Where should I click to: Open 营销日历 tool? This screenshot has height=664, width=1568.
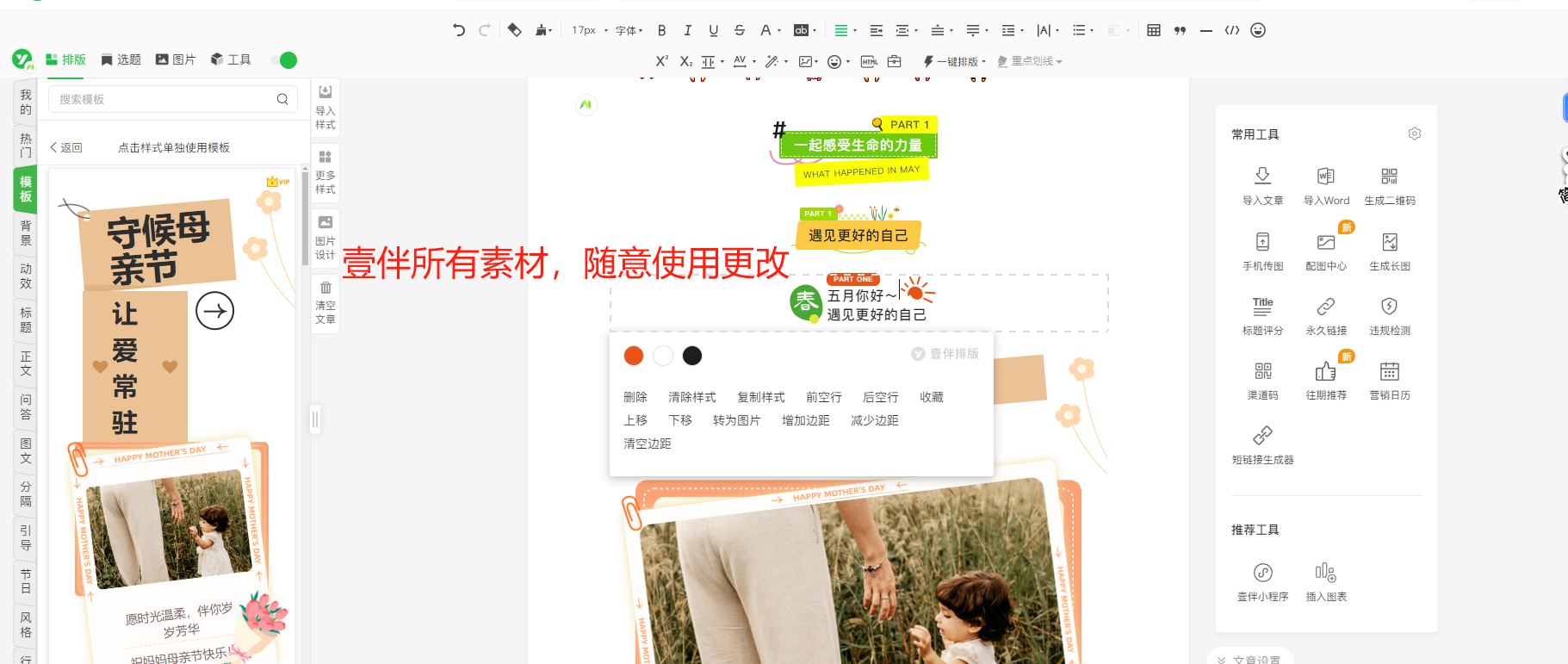coord(1390,381)
